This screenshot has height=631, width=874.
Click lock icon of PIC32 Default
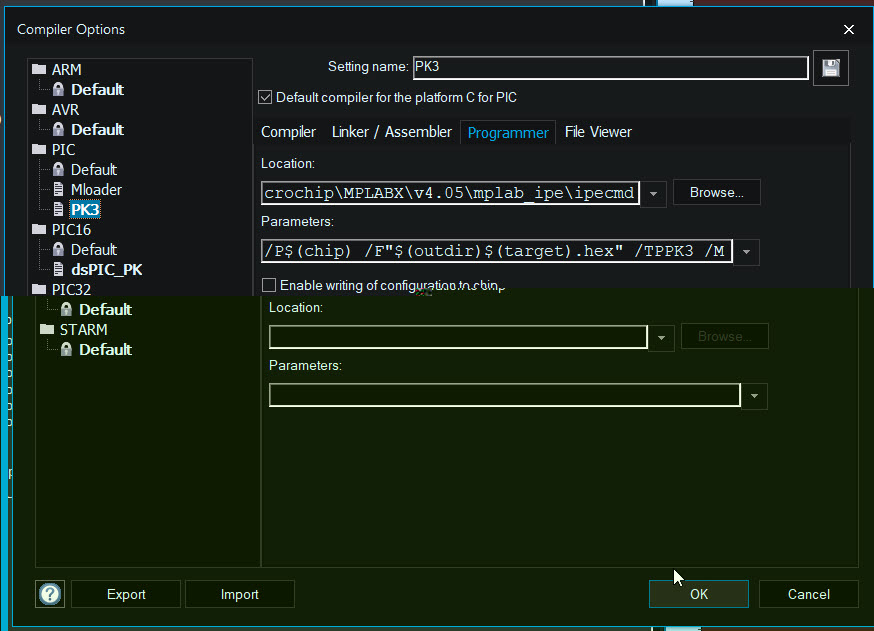click(x=66, y=309)
